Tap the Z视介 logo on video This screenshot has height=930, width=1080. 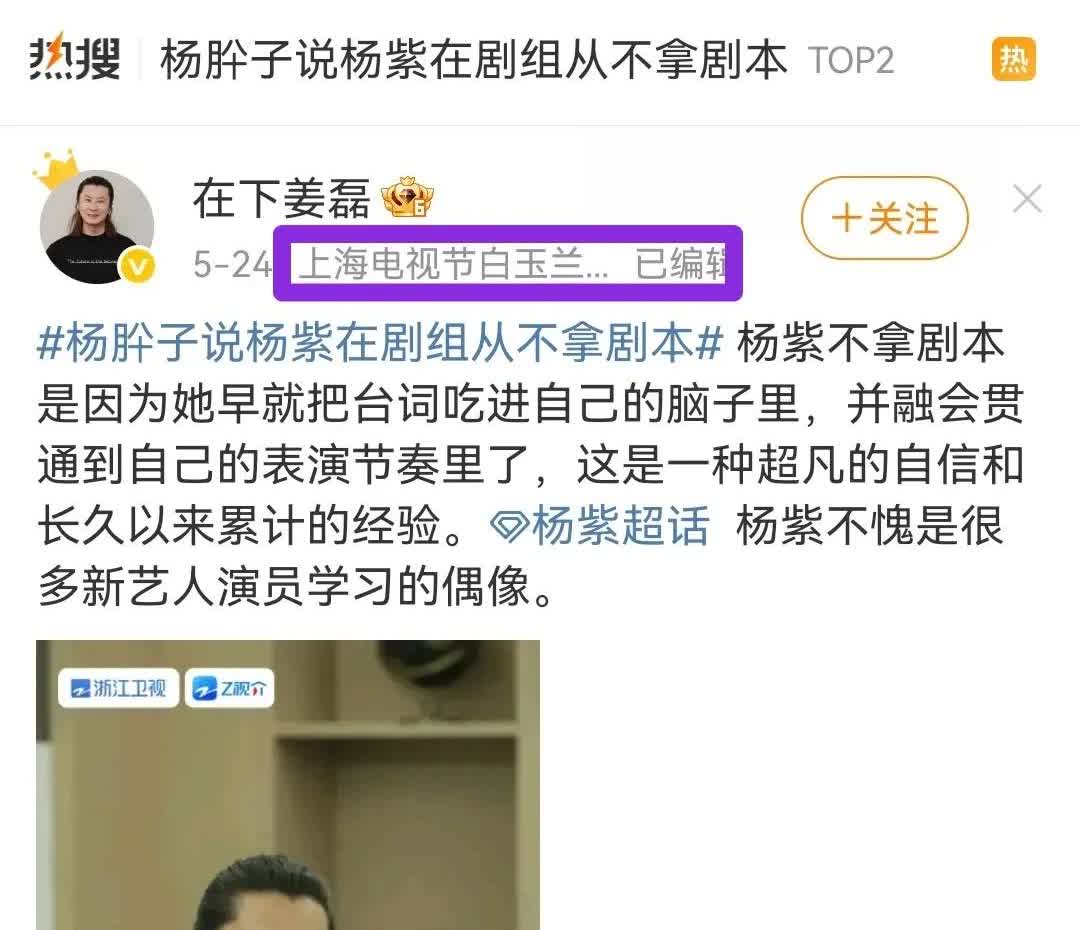point(229,688)
